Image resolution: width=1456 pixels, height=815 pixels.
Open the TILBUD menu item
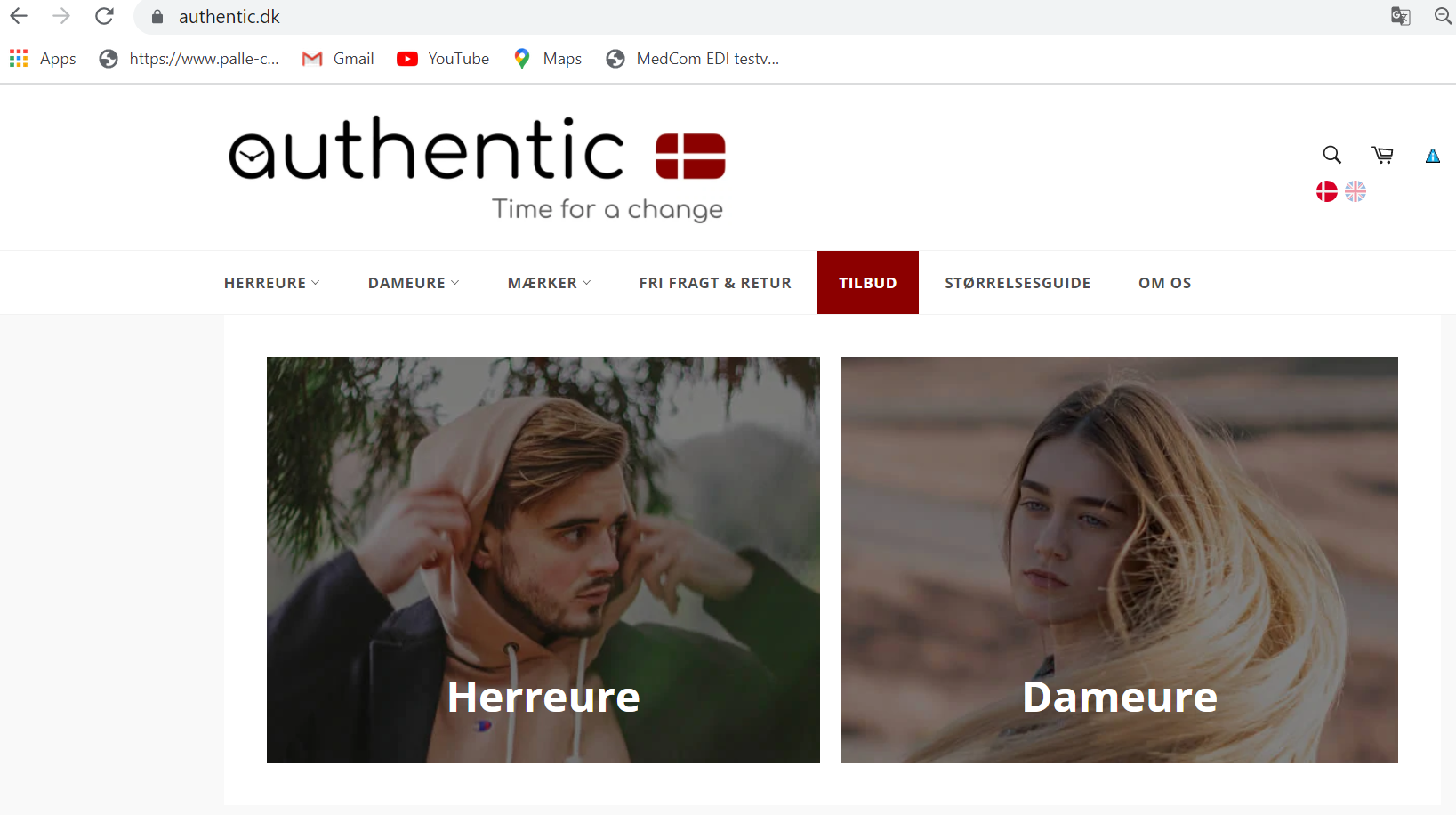tap(868, 283)
